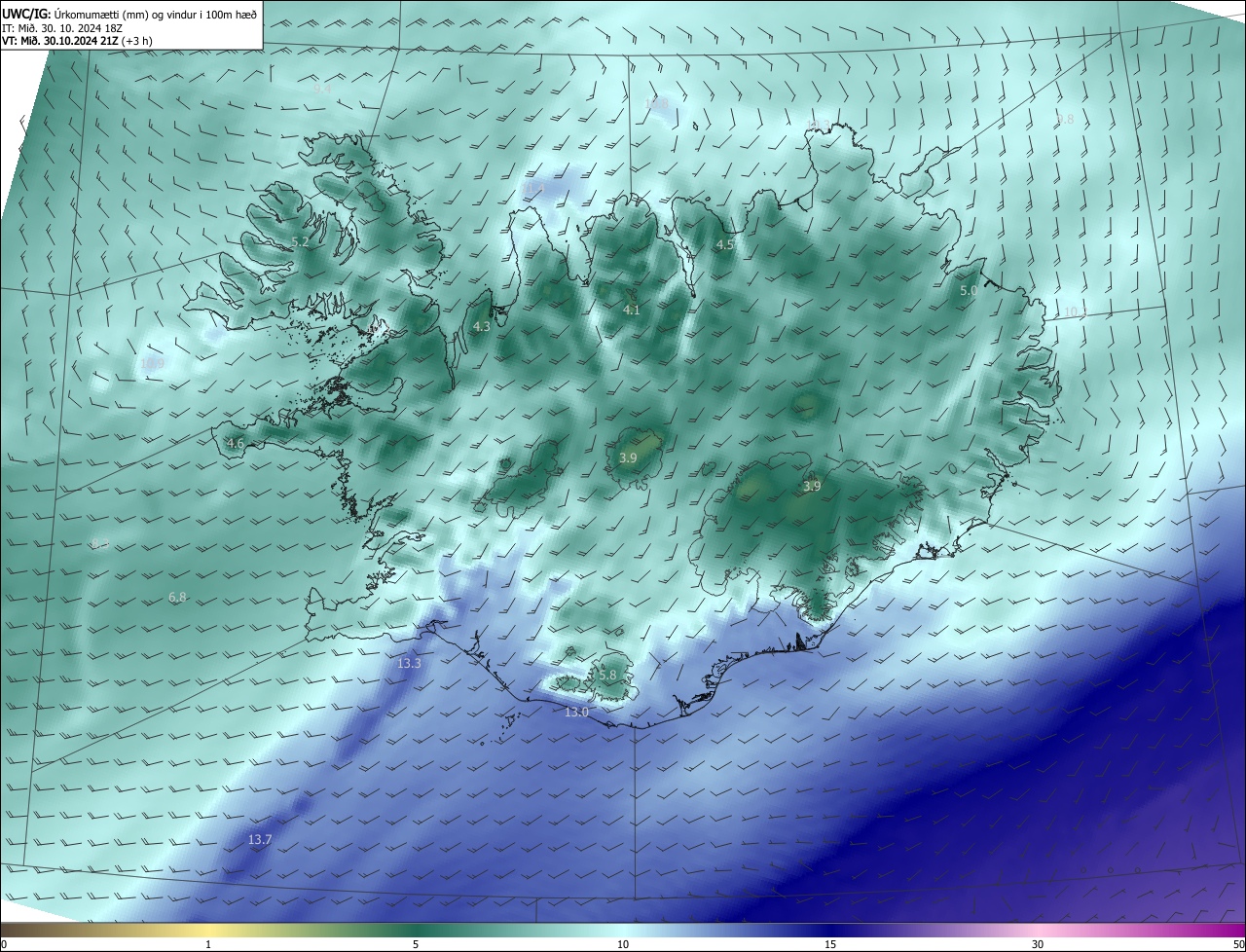Image resolution: width=1246 pixels, height=952 pixels.
Task: Click the faint 9.4 value label
Action: point(322,88)
